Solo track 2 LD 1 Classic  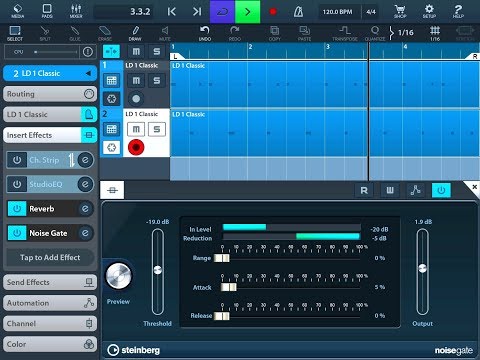(x=156, y=129)
